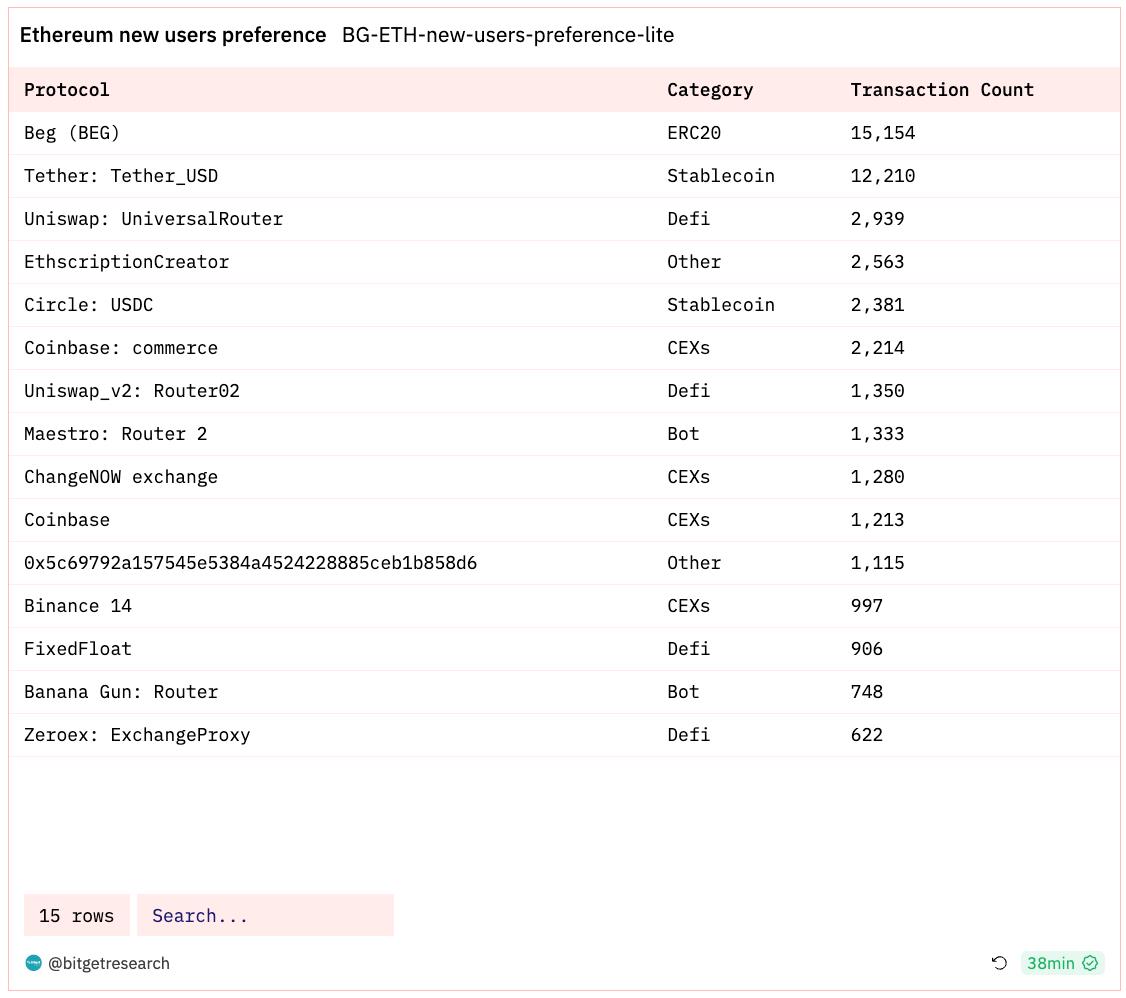This screenshot has height=998, width=1126.
Task: Open BG-ETH-new-users-preference-lite query link
Action: 508,34
